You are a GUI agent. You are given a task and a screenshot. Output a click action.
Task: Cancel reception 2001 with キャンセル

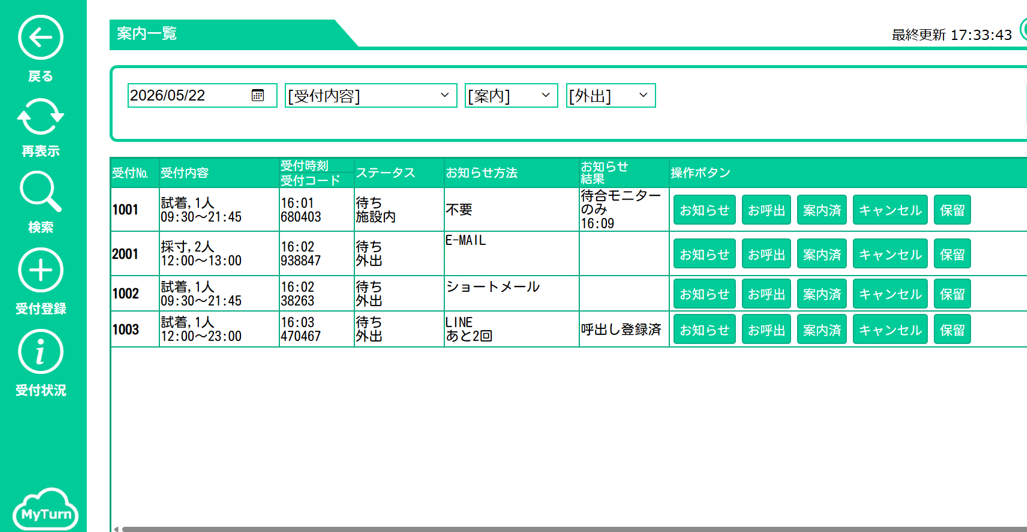point(890,254)
